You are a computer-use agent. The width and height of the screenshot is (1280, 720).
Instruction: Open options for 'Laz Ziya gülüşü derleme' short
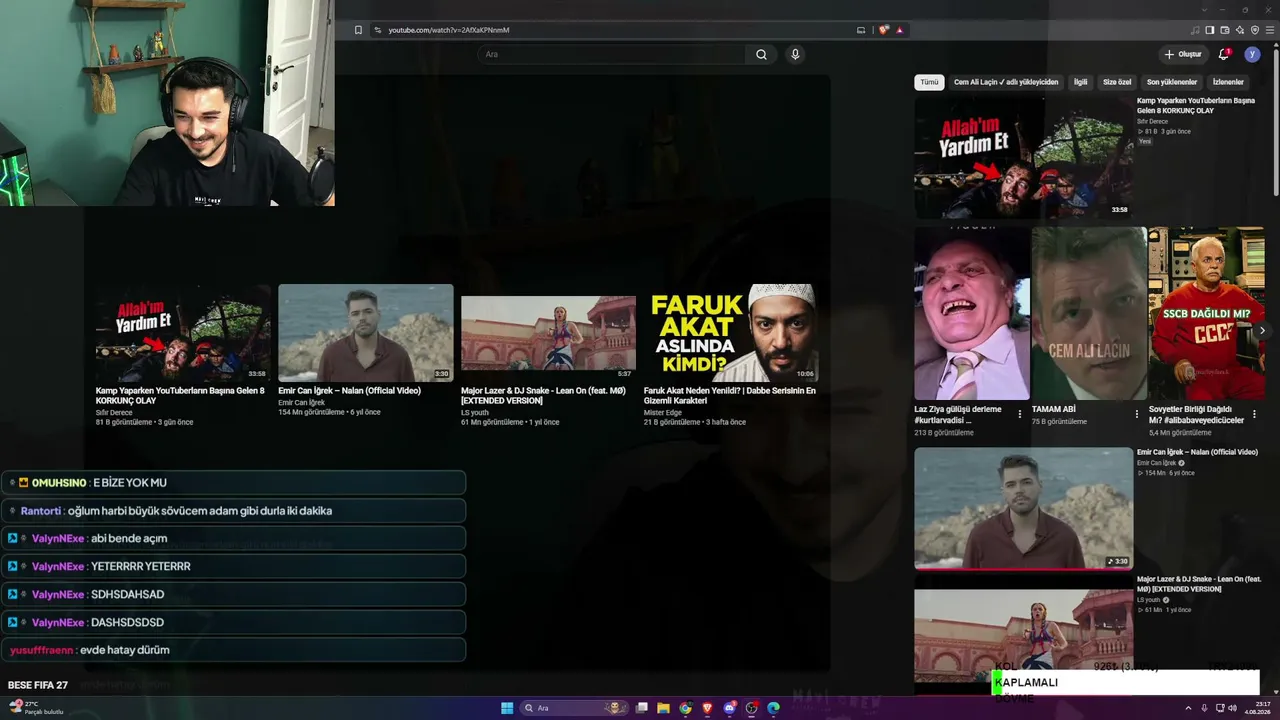[1020, 414]
